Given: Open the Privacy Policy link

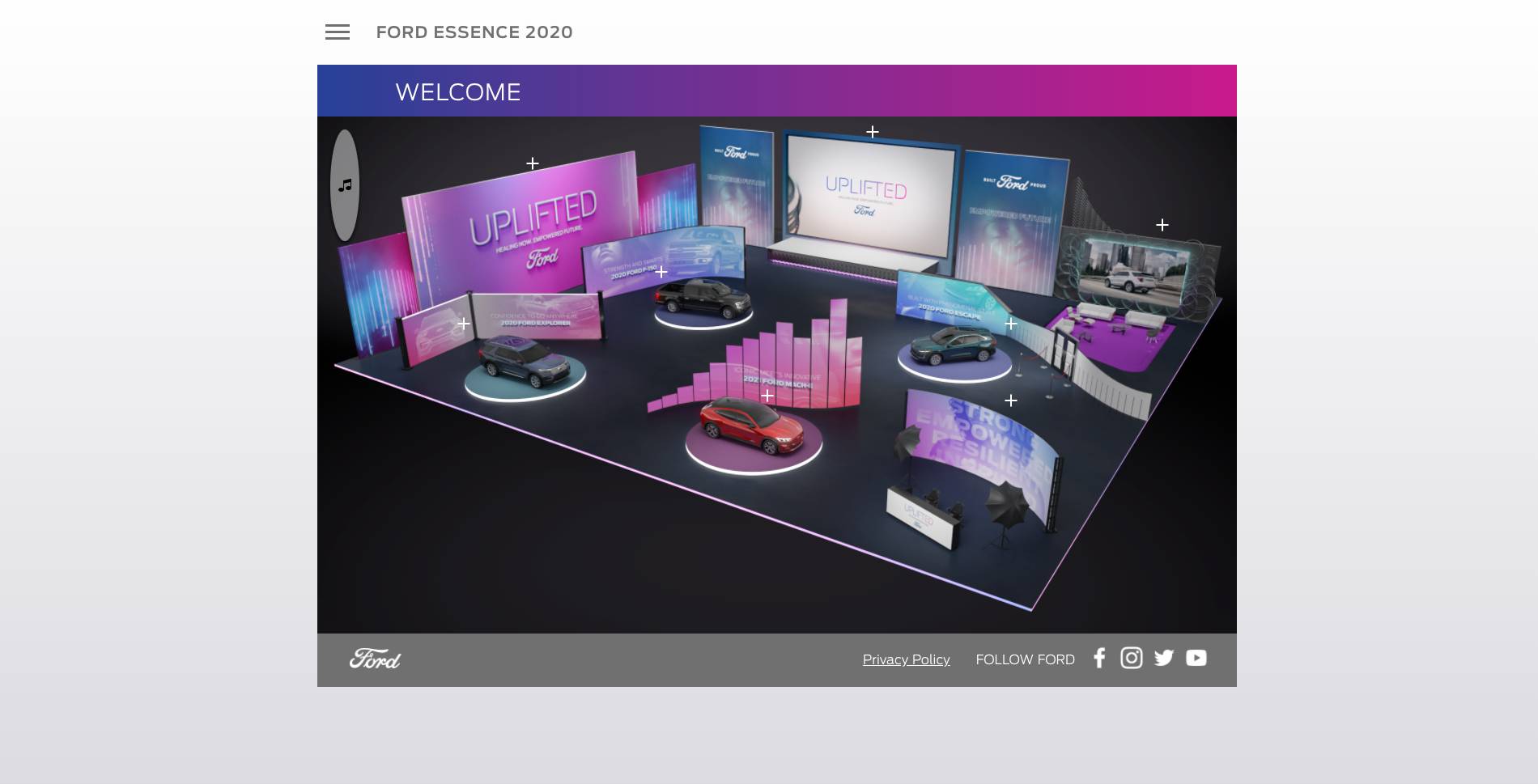Looking at the screenshot, I should click(x=906, y=659).
